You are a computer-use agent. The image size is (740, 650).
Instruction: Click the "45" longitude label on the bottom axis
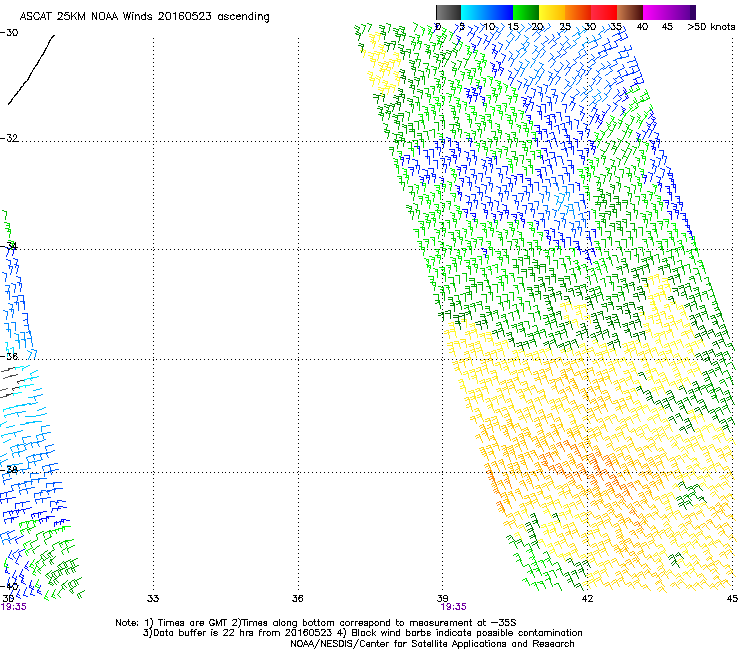[x=732, y=599]
